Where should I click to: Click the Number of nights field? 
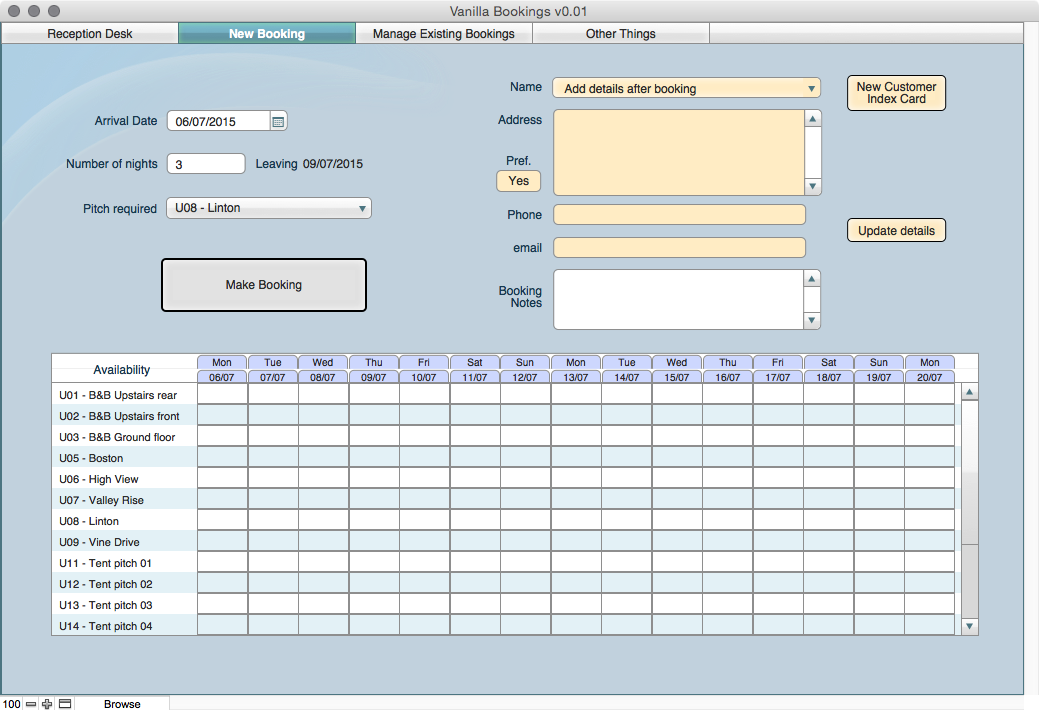click(x=206, y=164)
